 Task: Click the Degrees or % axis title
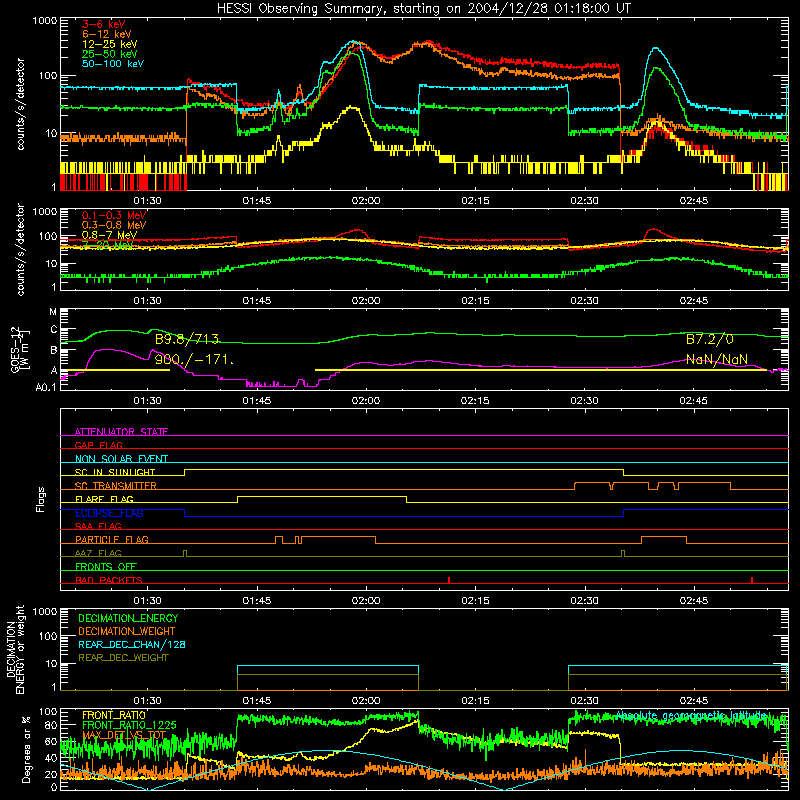coord(26,749)
